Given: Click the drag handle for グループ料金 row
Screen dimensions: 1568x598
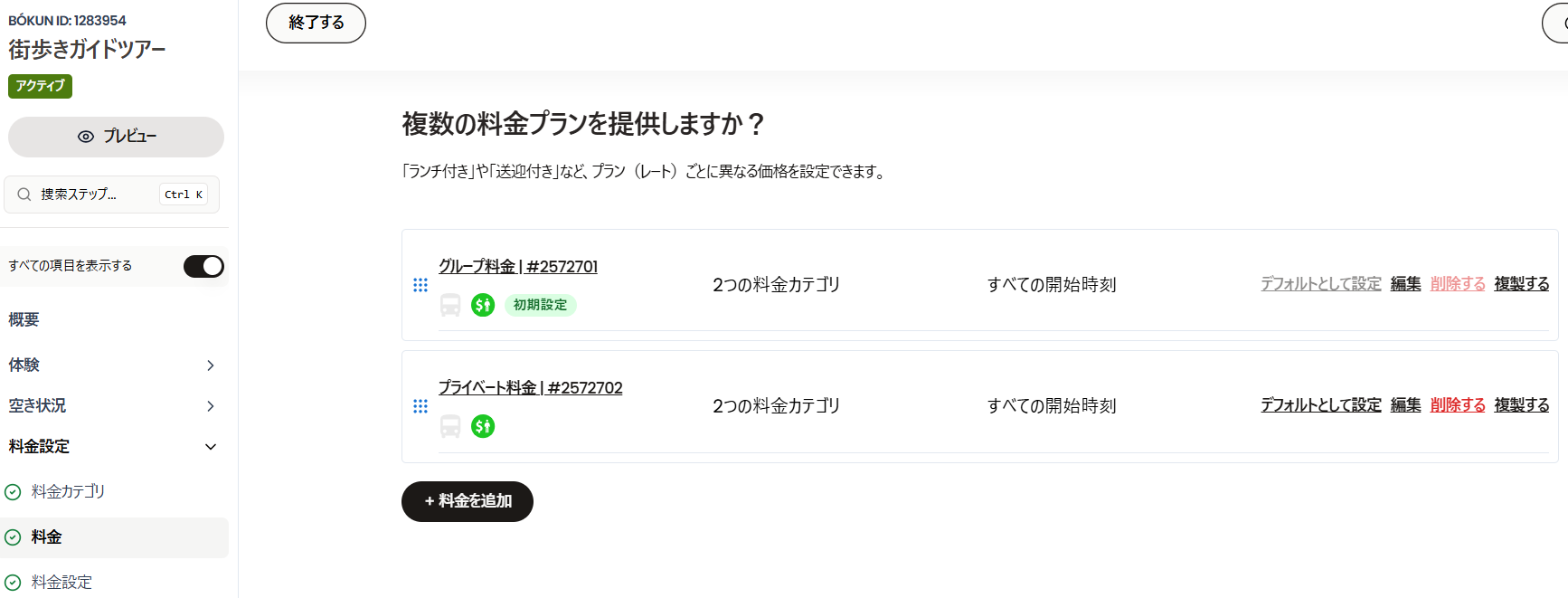Looking at the screenshot, I should pos(420,285).
